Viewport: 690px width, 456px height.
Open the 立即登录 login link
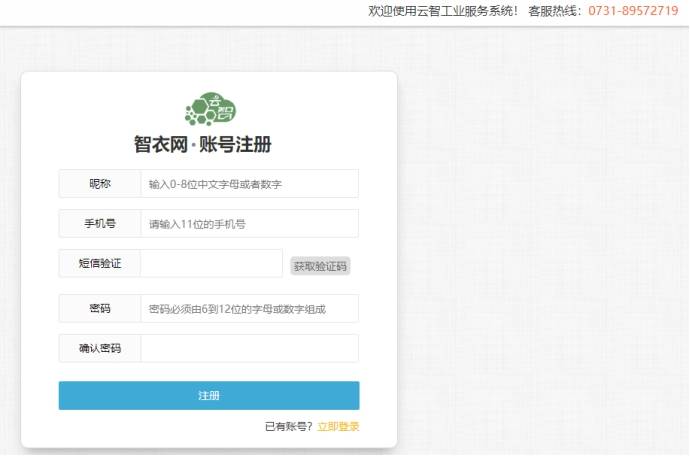coord(338,426)
